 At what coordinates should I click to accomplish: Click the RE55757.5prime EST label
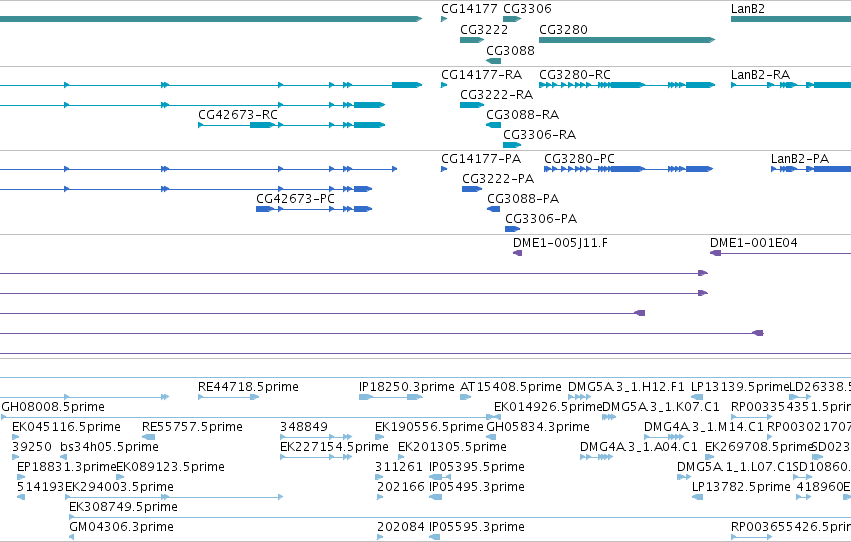[192, 427]
